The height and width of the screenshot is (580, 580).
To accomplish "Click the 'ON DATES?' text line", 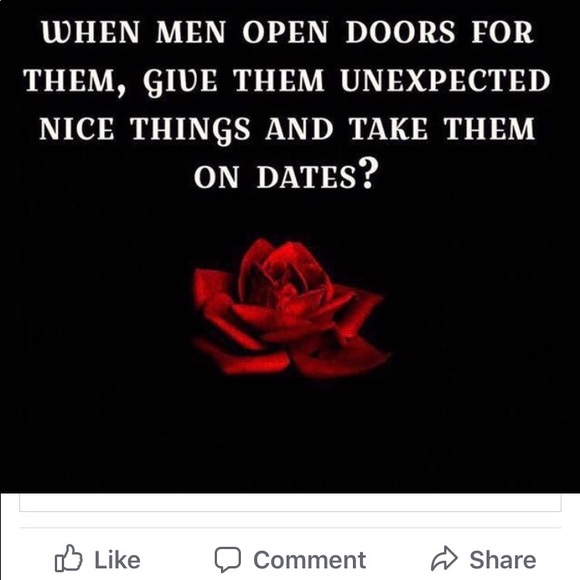I will click(x=286, y=174).
